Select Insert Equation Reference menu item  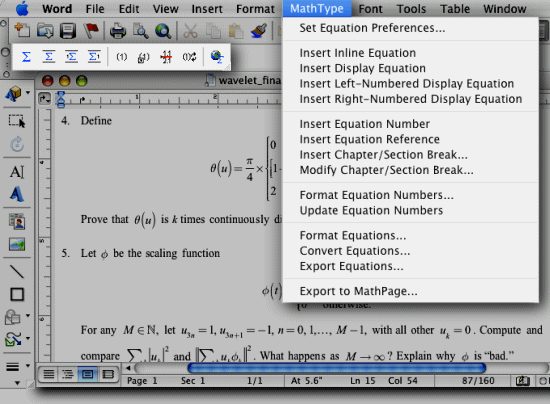pos(411,139)
